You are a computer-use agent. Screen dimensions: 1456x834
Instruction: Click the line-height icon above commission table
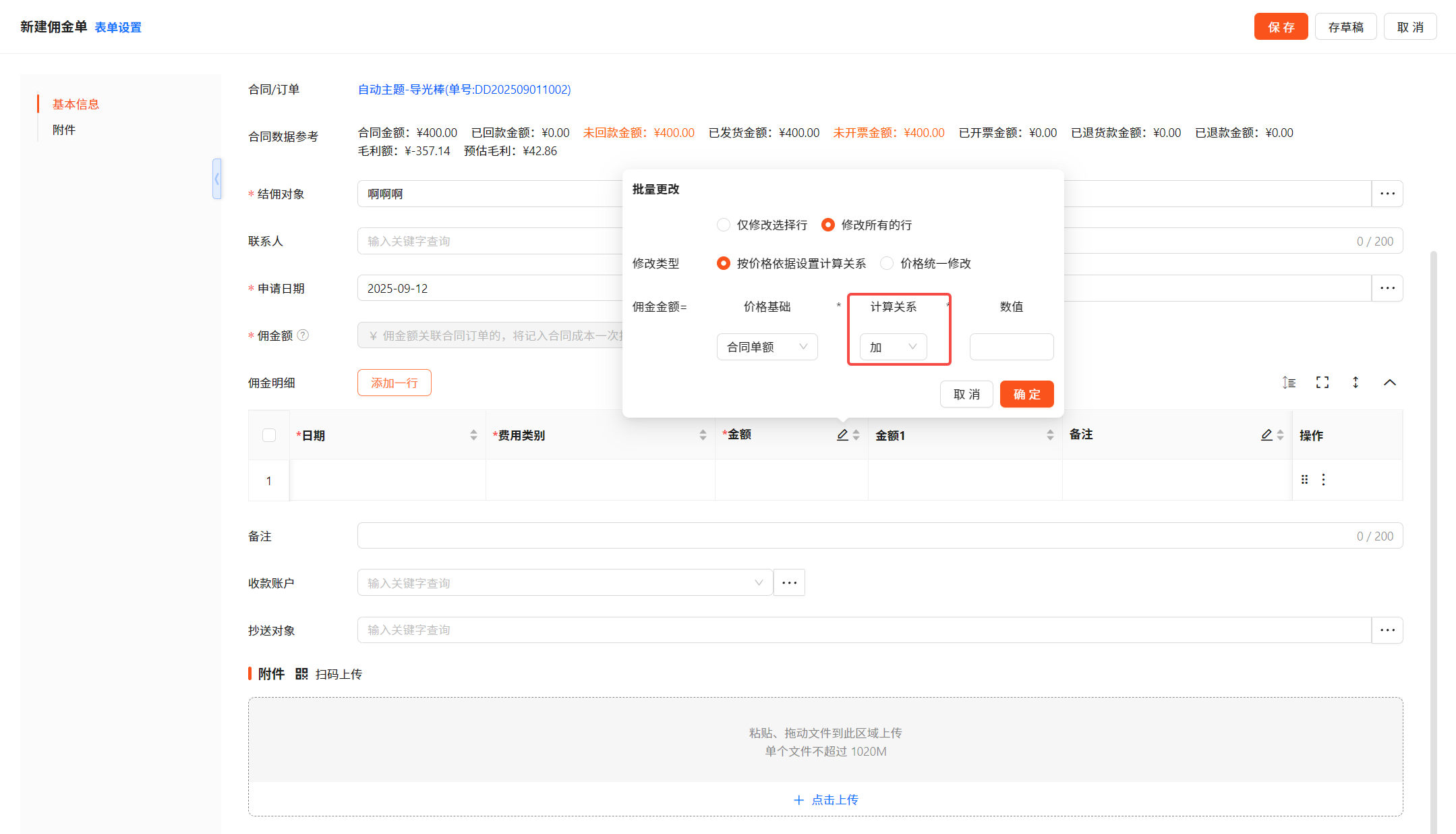pos(1289,383)
